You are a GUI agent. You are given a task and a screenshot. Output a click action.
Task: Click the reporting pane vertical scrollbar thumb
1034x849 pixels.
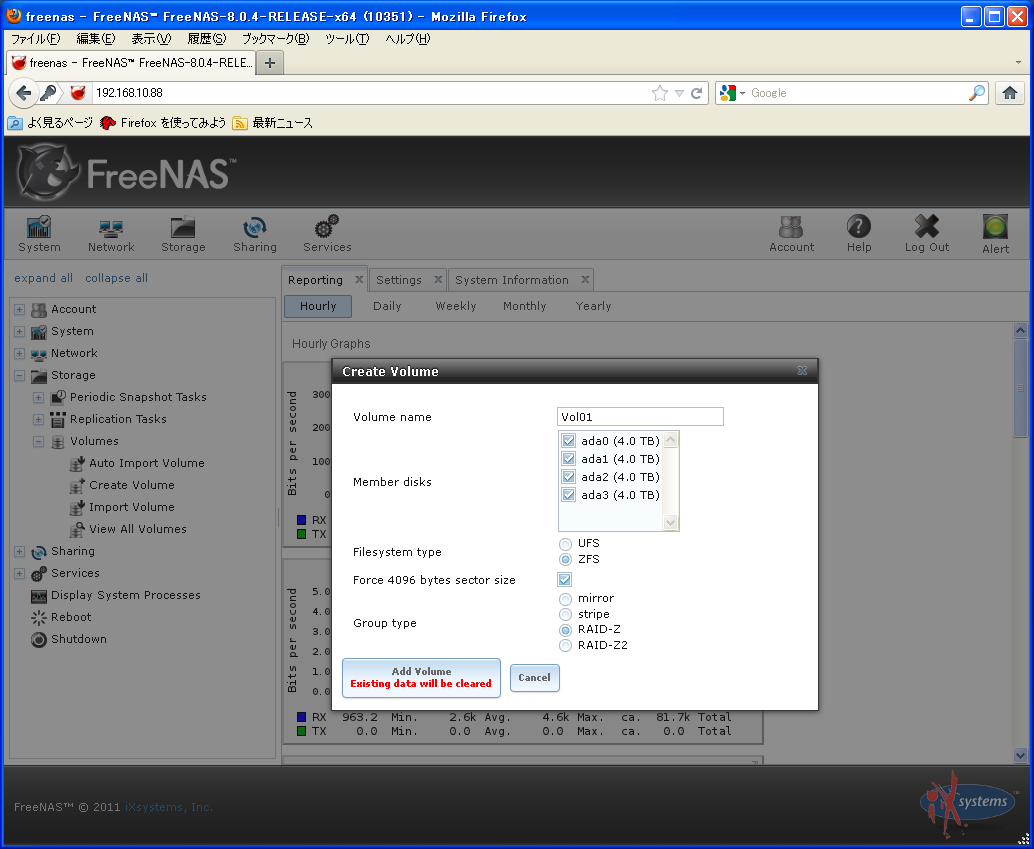click(1020, 387)
